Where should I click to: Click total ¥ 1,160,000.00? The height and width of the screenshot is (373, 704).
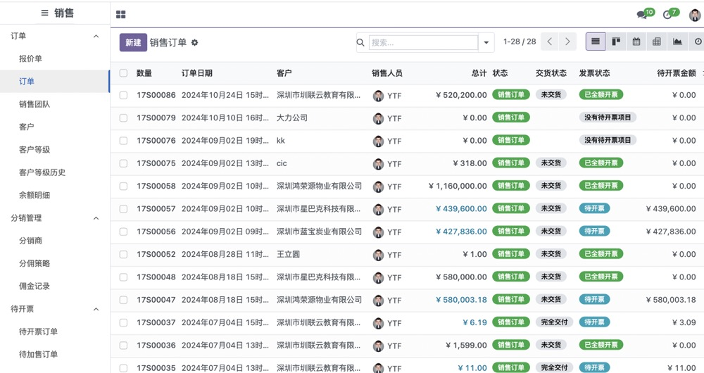[458, 186]
